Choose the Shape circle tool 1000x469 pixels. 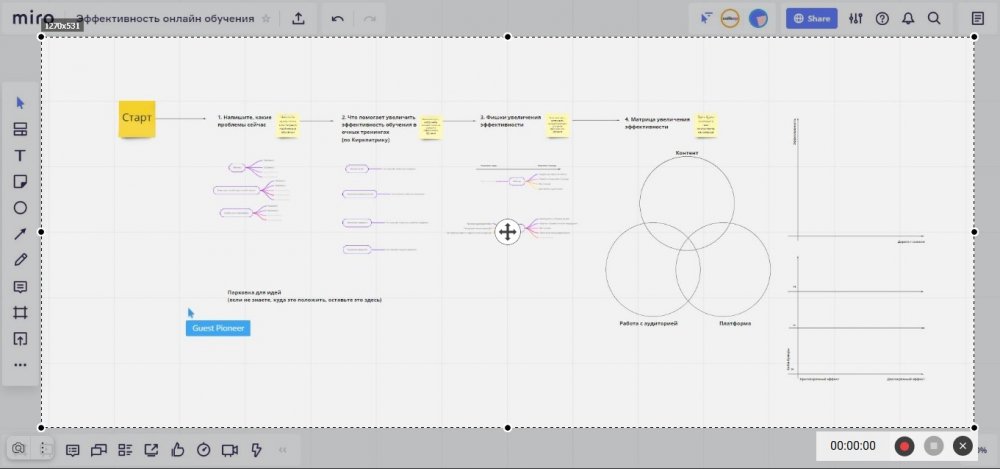(x=19, y=207)
